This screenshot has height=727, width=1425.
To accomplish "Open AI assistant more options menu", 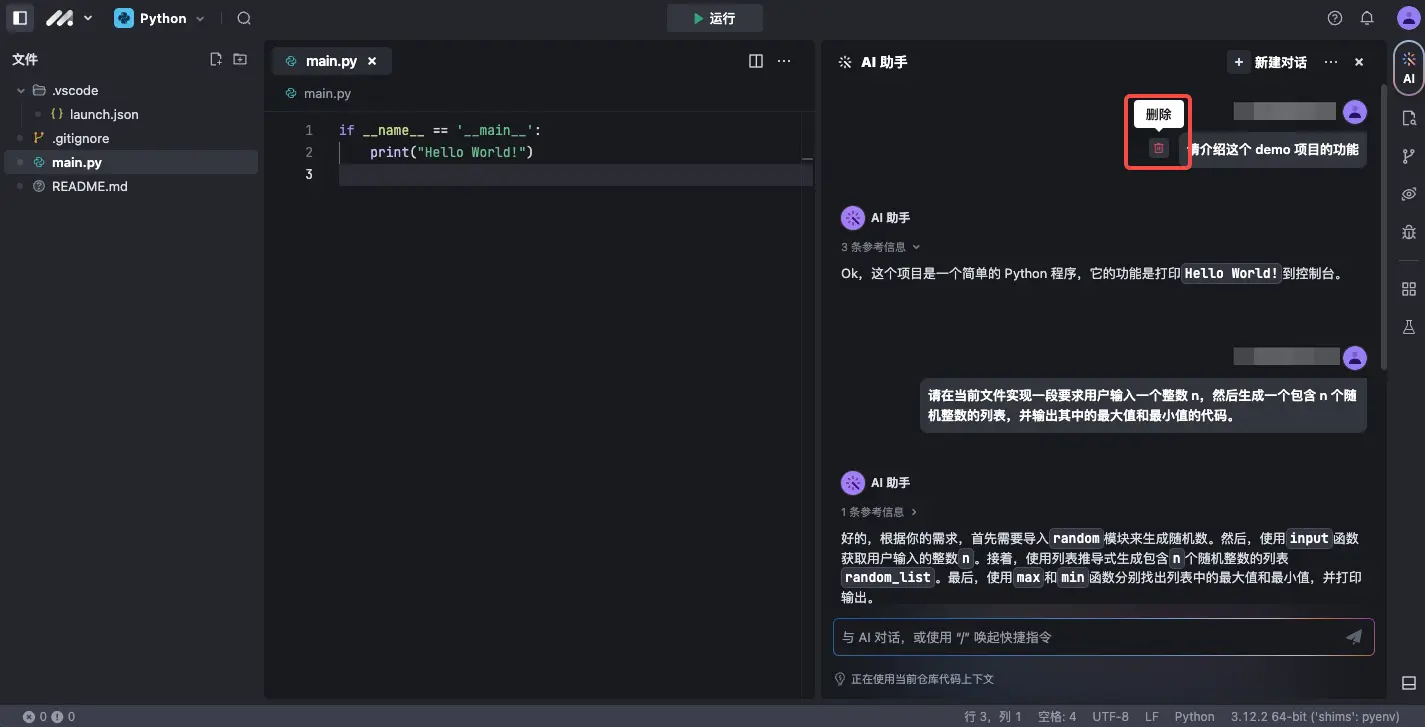I will pyautogui.click(x=1330, y=62).
